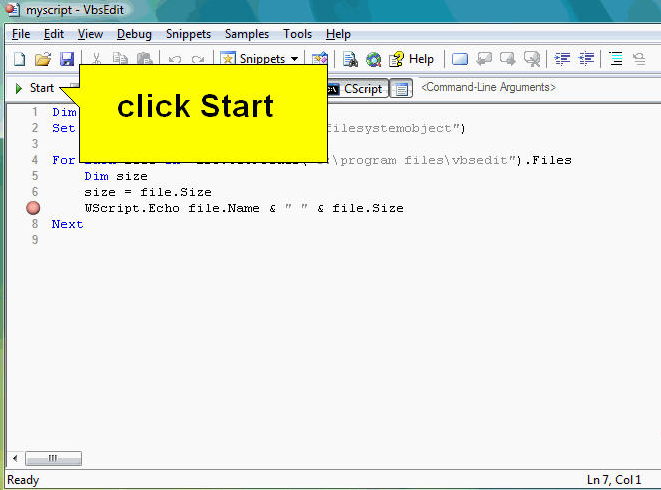This screenshot has width=661, height=490.
Task: Uncomment the selected lines icon
Action: (639, 59)
